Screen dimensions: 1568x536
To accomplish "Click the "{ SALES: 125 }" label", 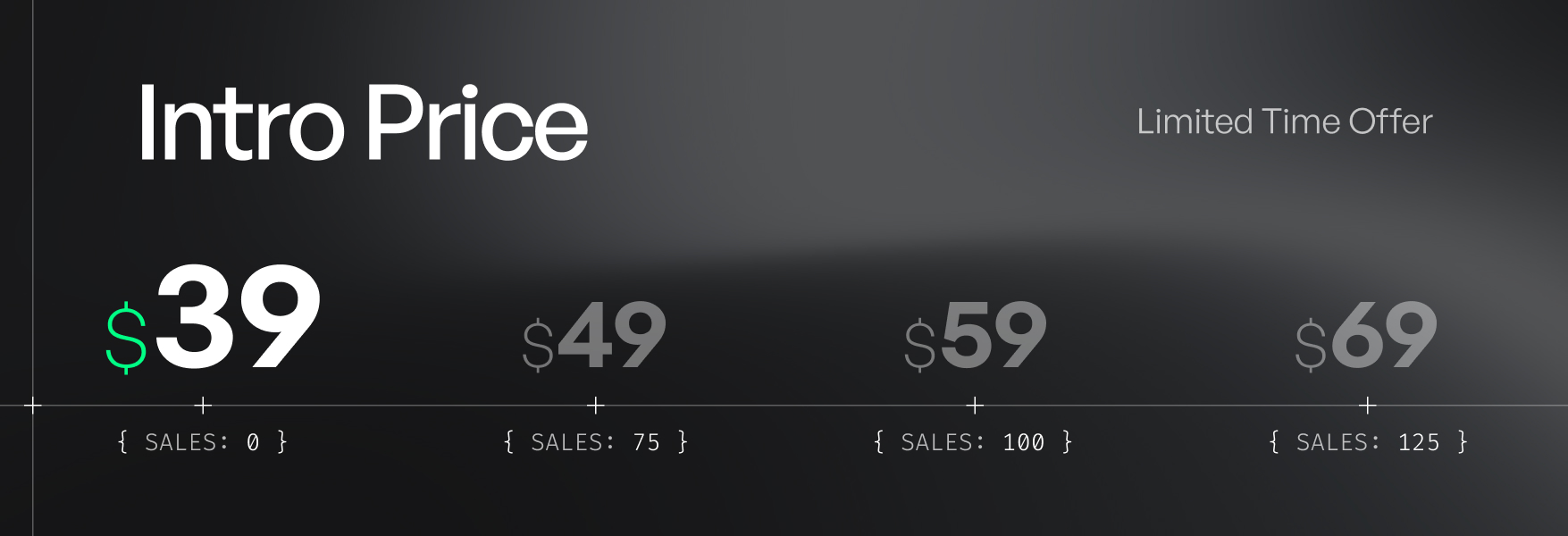I will (x=1368, y=442).
